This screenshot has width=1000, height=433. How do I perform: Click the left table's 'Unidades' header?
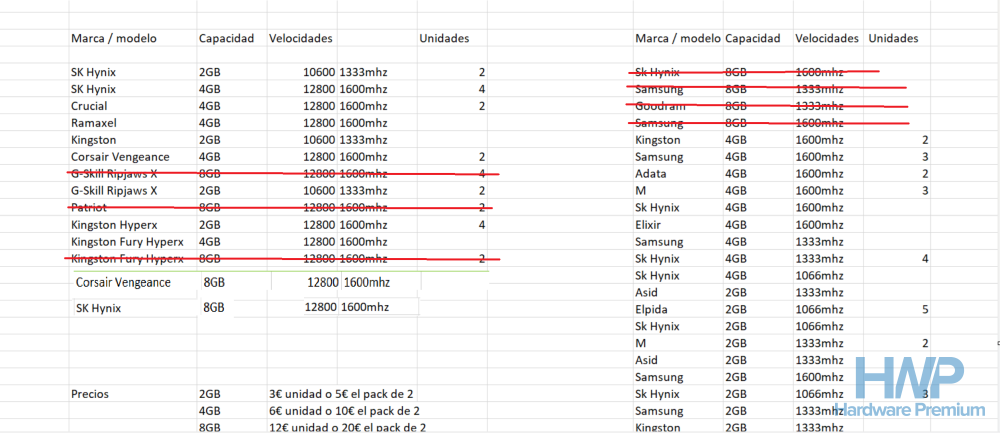(445, 38)
